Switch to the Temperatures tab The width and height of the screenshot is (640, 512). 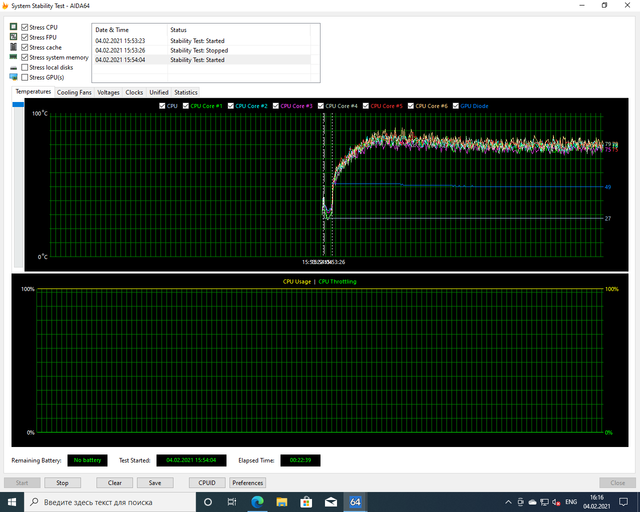pos(33,92)
